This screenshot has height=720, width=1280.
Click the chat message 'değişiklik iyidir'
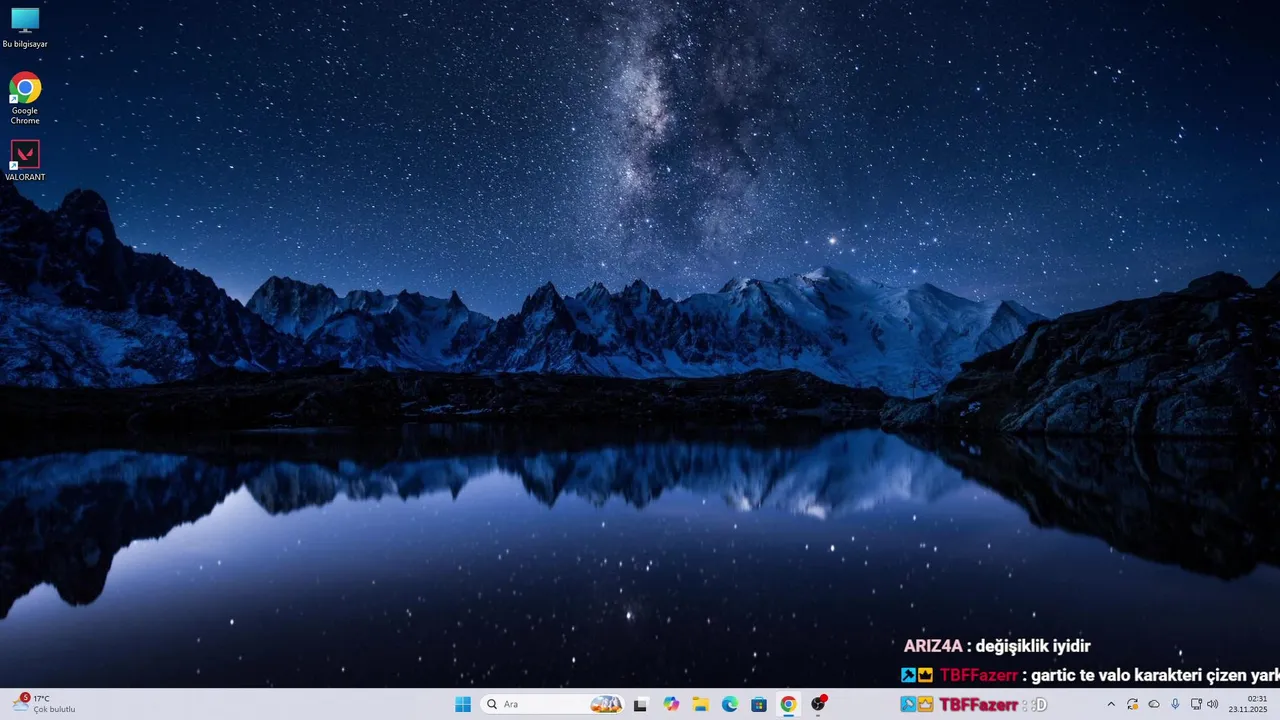pyautogui.click(x=1033, y=646)
